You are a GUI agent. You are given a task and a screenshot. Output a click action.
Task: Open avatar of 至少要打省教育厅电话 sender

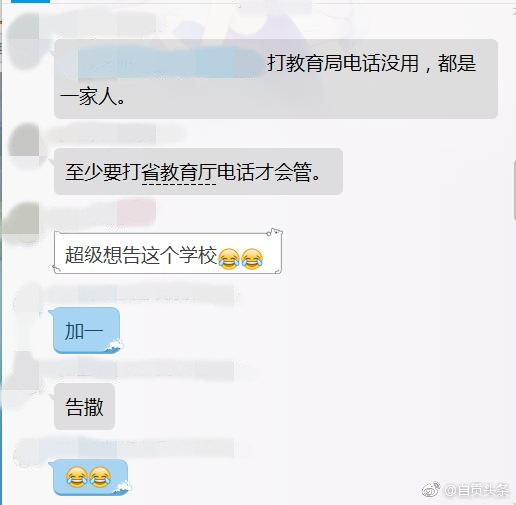coord(25,145)
